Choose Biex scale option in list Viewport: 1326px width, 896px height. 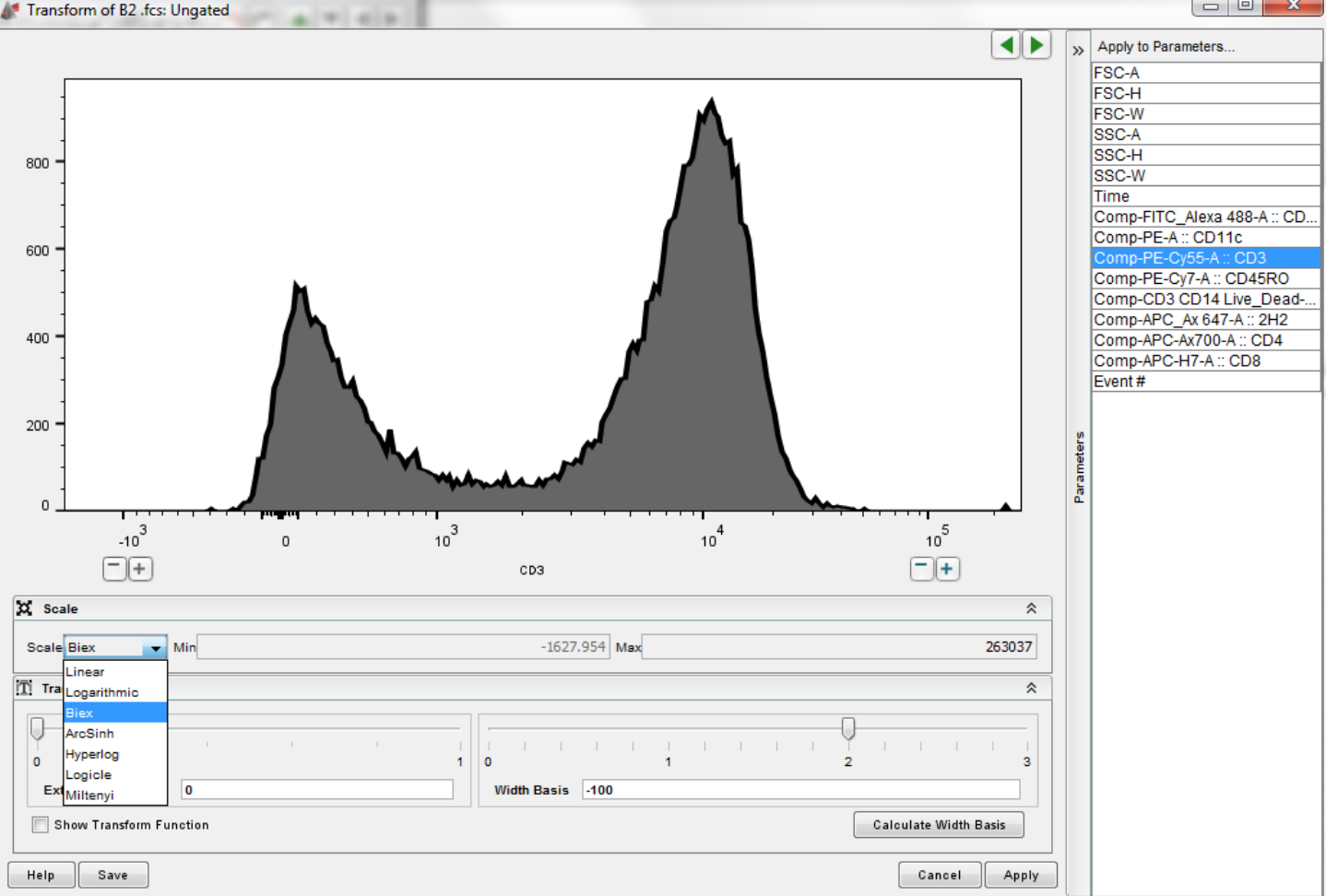115,713
